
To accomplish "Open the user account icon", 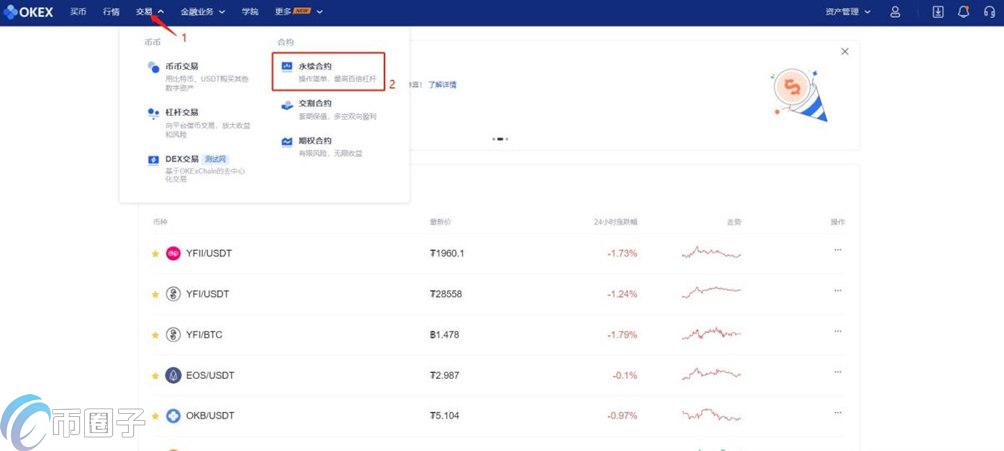I will [896, 12].
